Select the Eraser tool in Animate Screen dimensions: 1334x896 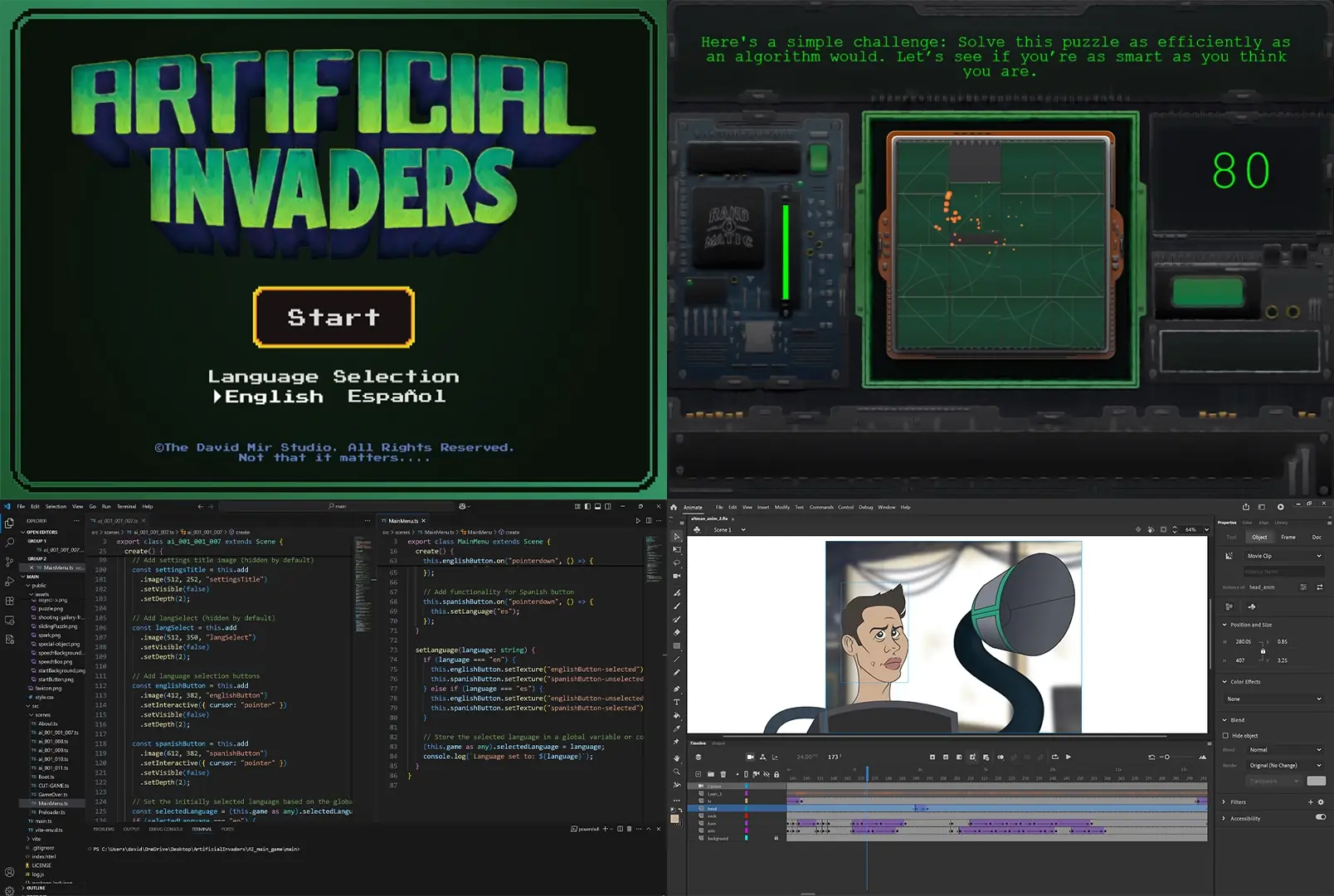(x=677, y=632)
